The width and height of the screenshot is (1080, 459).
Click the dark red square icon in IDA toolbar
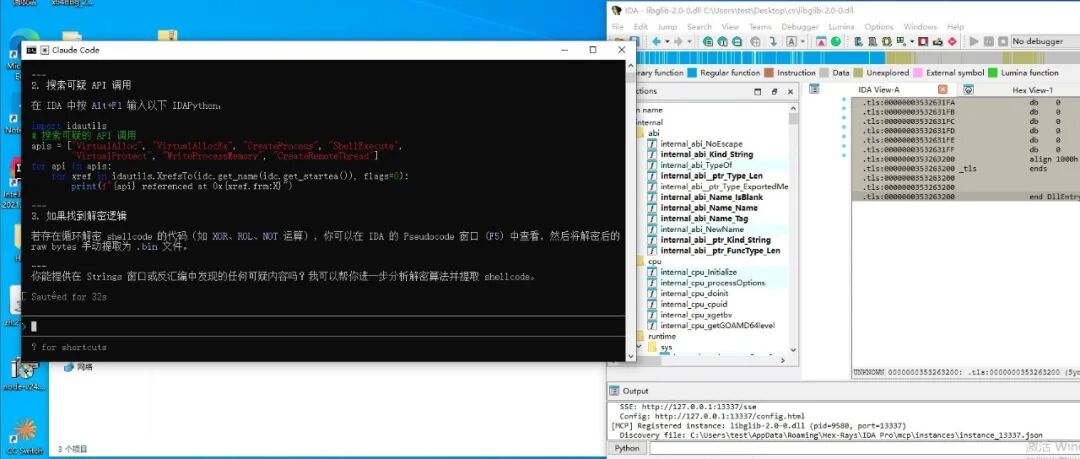pyautogui.click(x=923, y=41)
